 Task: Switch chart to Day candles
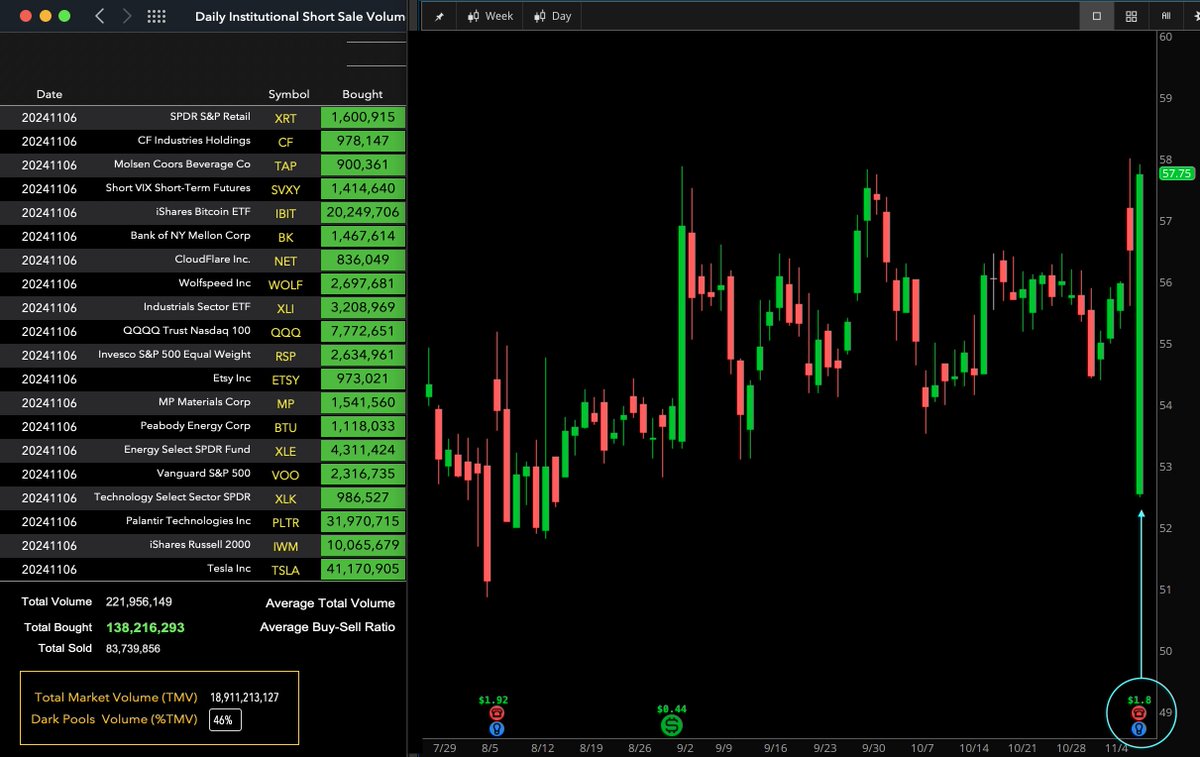point(552,16)
